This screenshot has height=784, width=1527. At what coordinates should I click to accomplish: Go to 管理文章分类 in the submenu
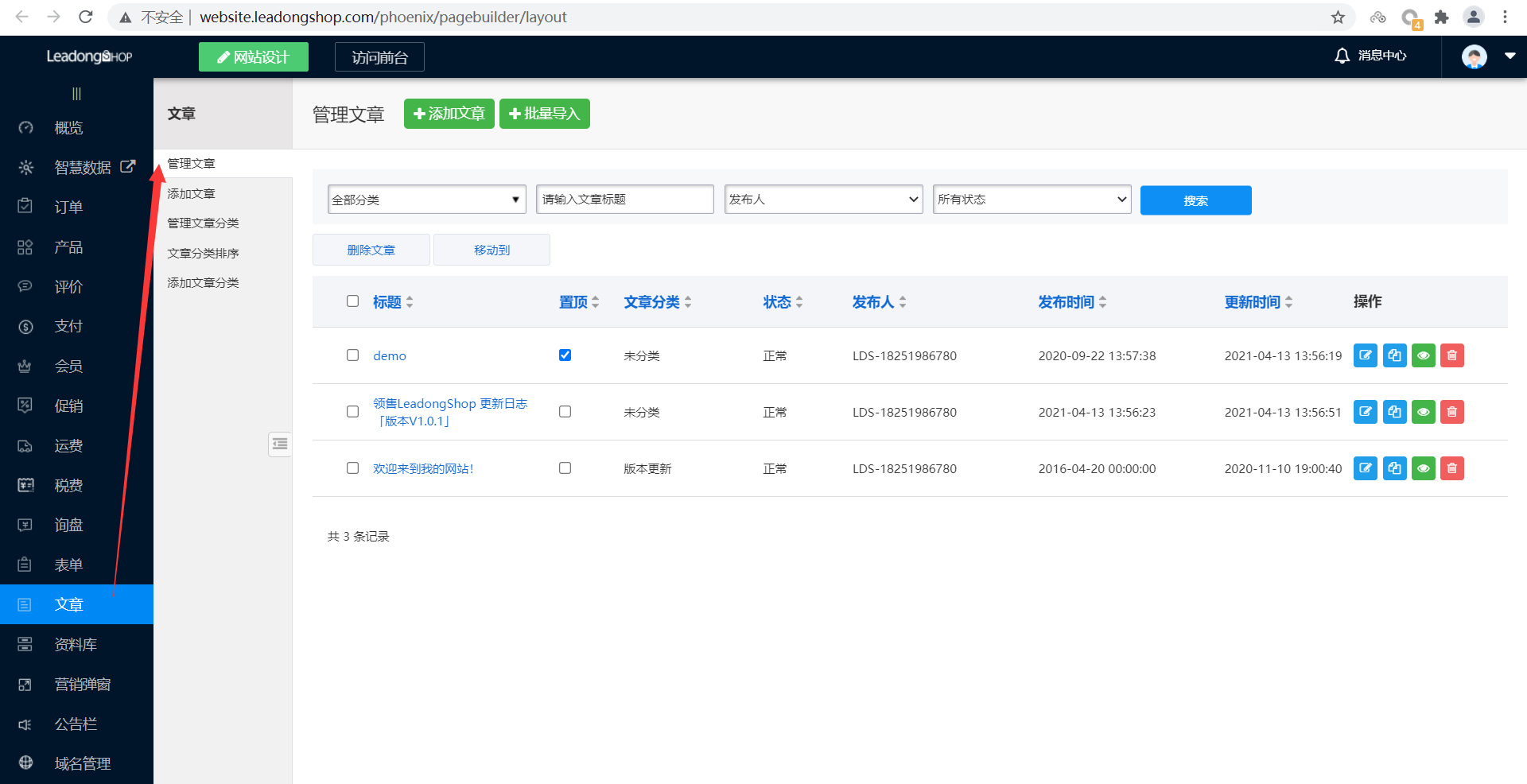pyautogui.click(x=203, y=223)
